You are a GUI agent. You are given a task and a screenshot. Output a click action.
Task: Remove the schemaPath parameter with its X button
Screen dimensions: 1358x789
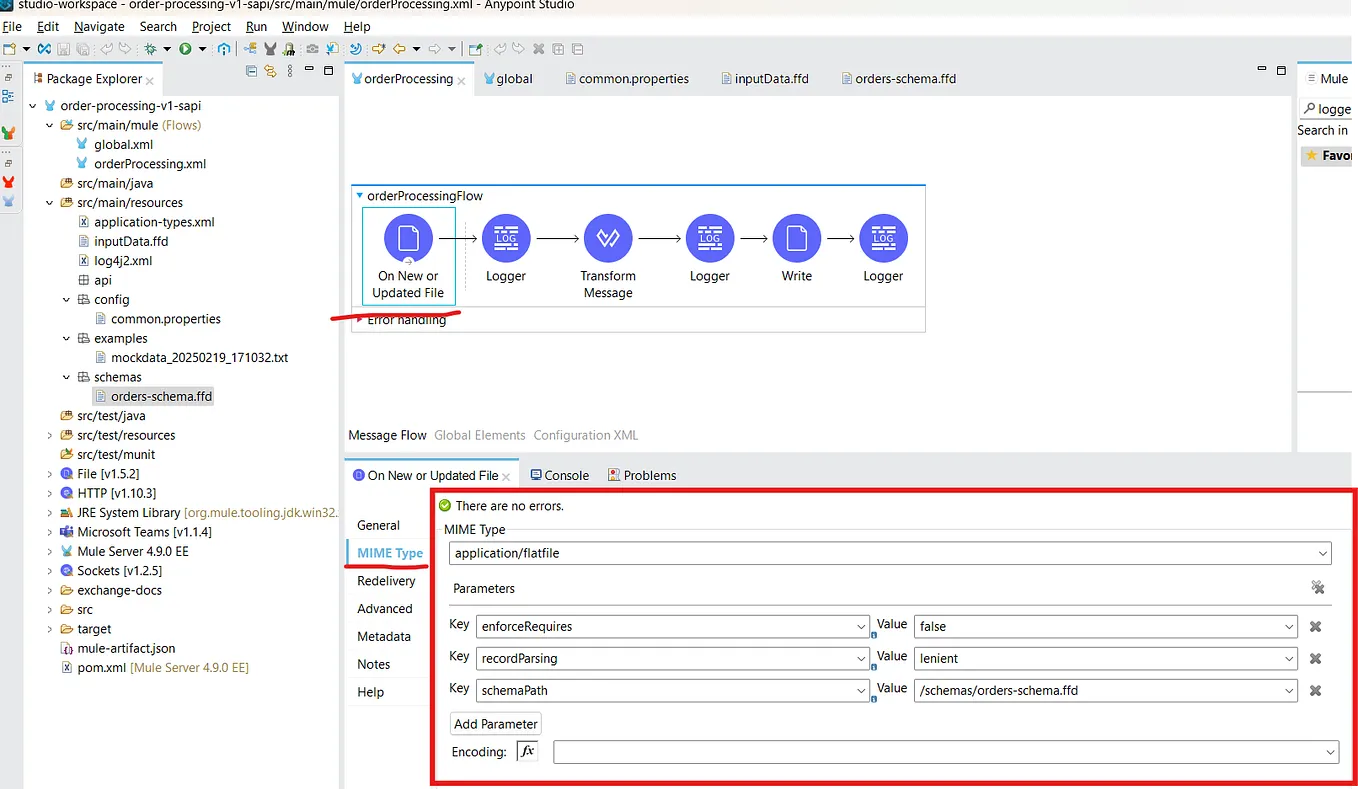(x=1315, y=690)
